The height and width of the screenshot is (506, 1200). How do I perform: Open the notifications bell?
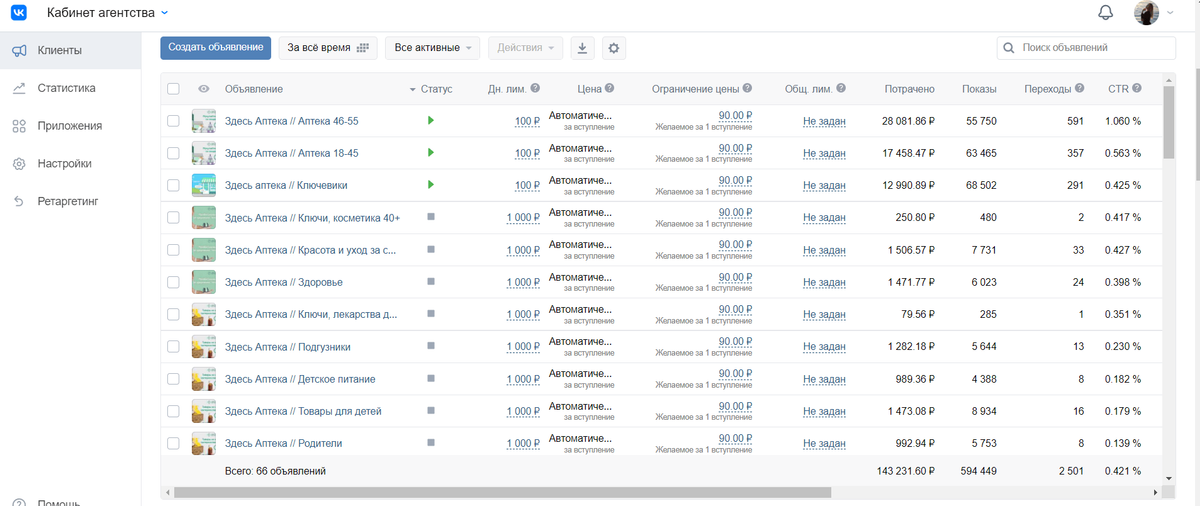(1105, 13)
